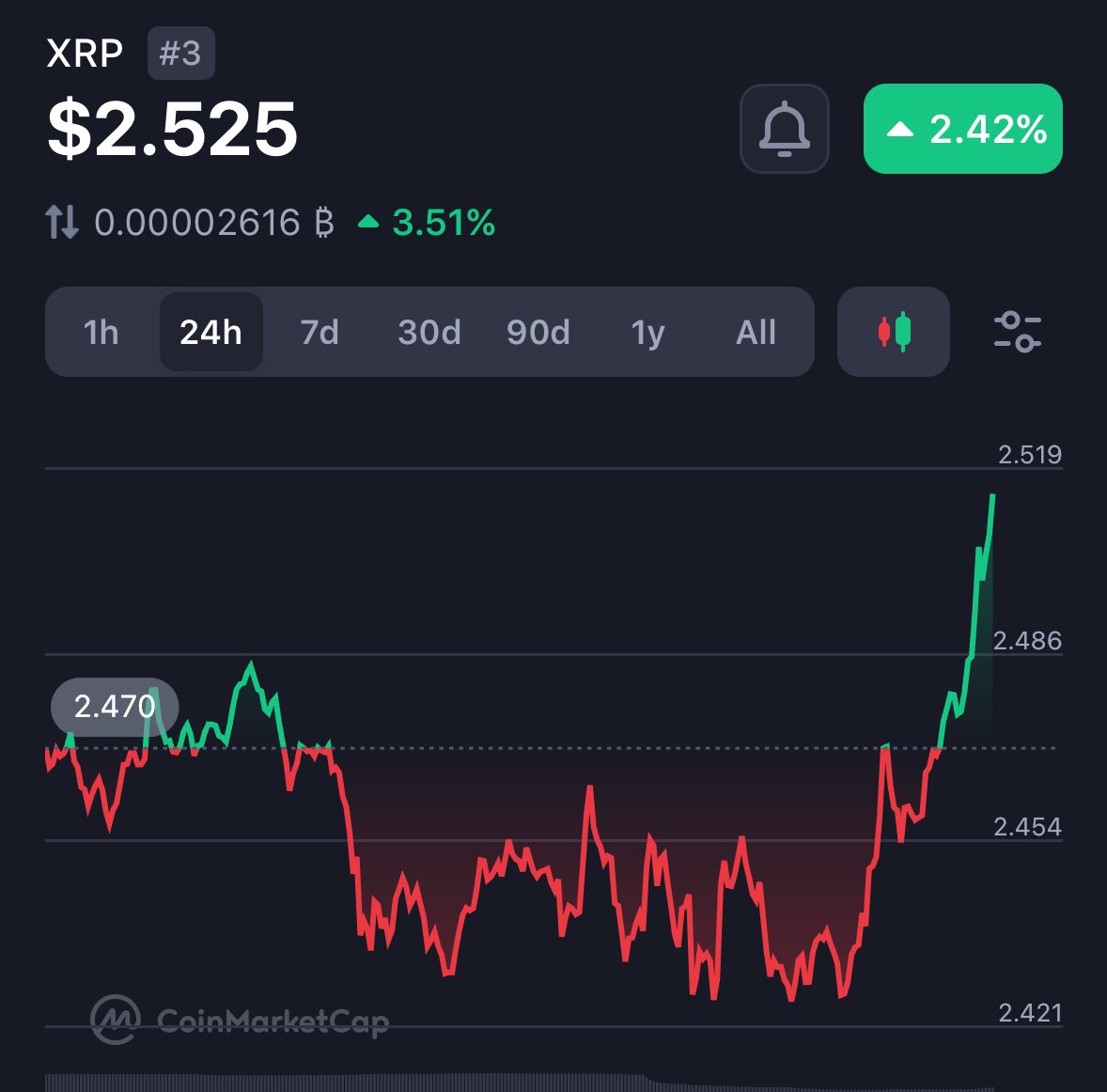This screenshot has width=1107, height=1092.
Task: Open the #3 rank badge
Action: click(180, 53)
